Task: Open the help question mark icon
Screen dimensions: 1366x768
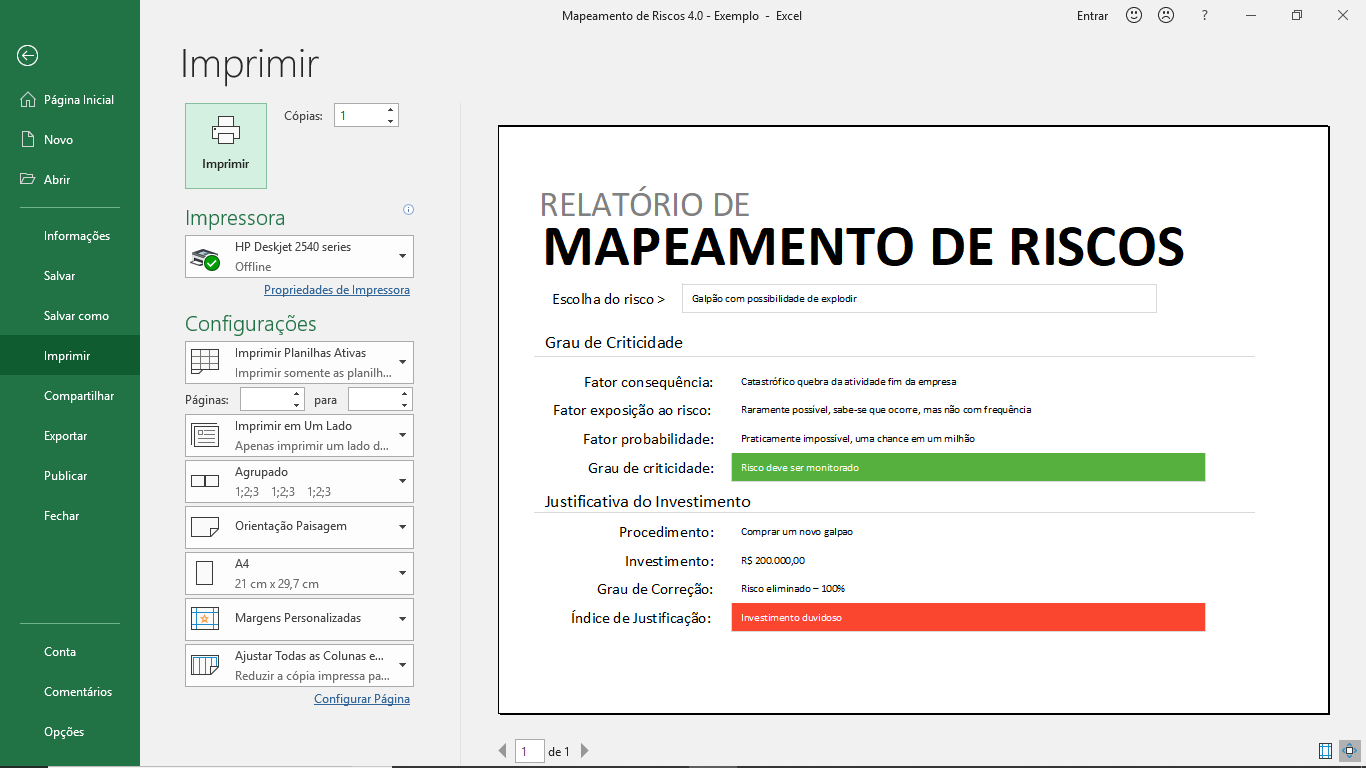Action: click(1205, 15)
